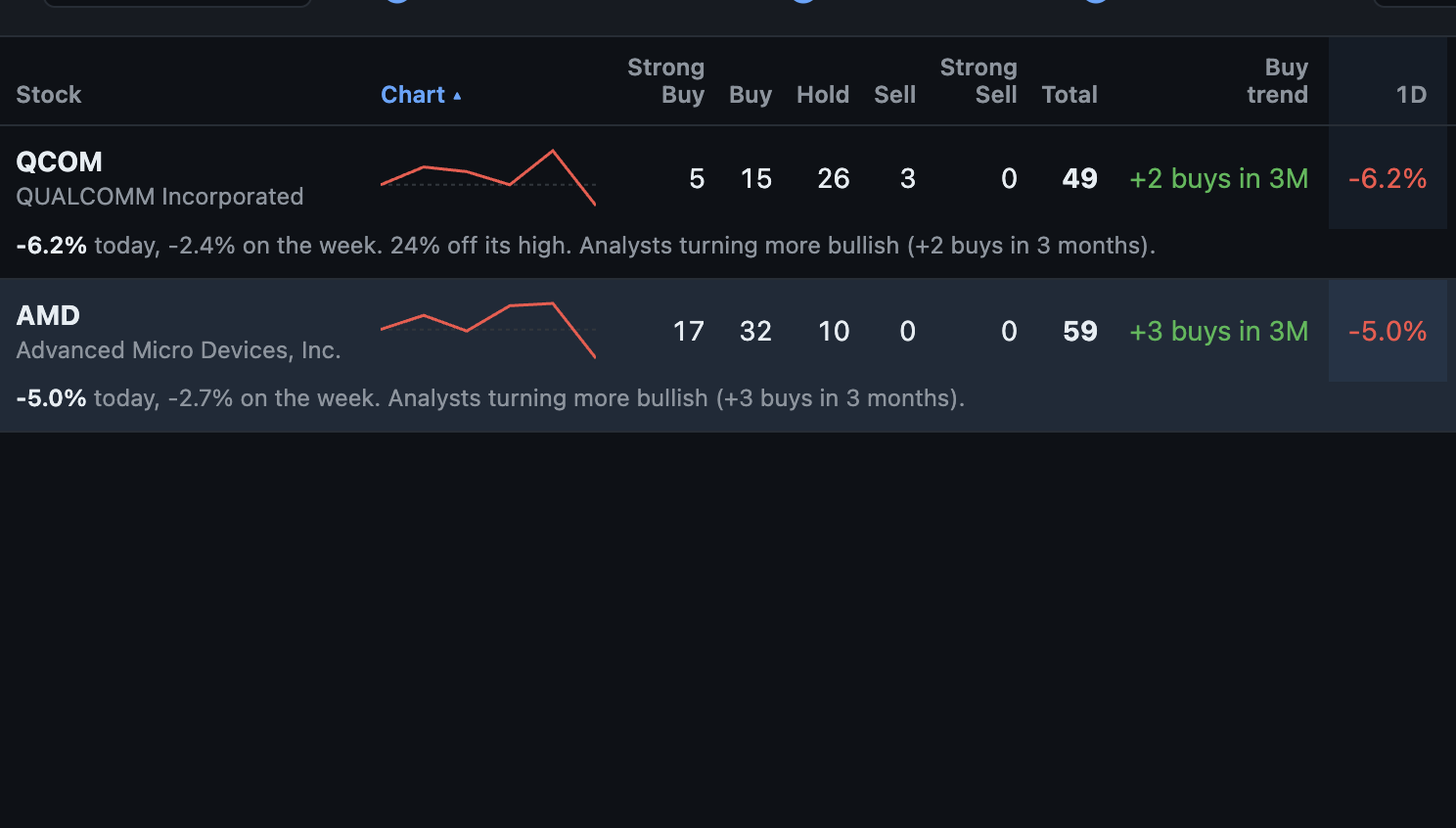Click QCOM +2 buys in 3M trend
This screenshot has width=1456, height=828.
point(1219,178)
